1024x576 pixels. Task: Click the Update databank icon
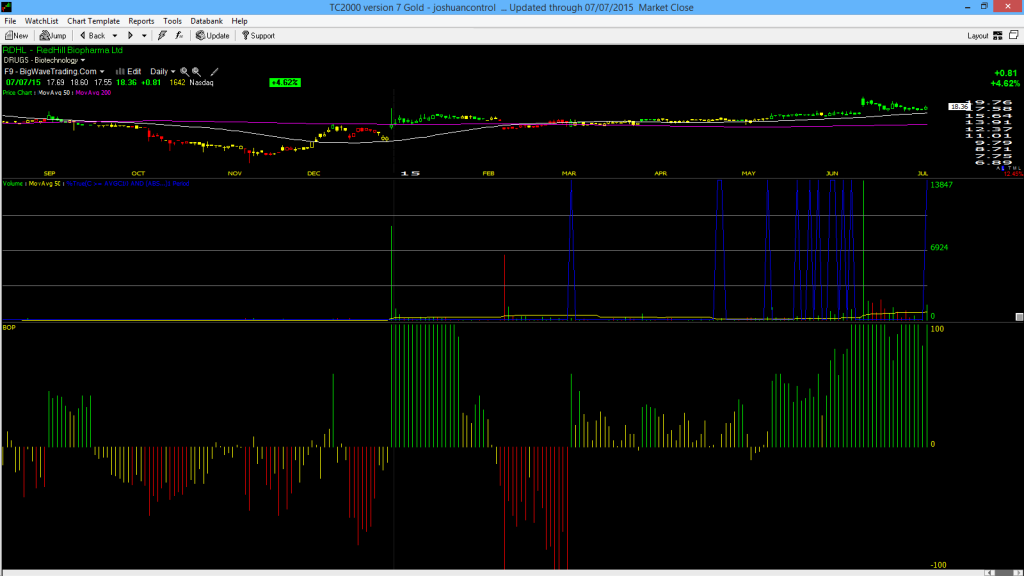coord(200,36)
